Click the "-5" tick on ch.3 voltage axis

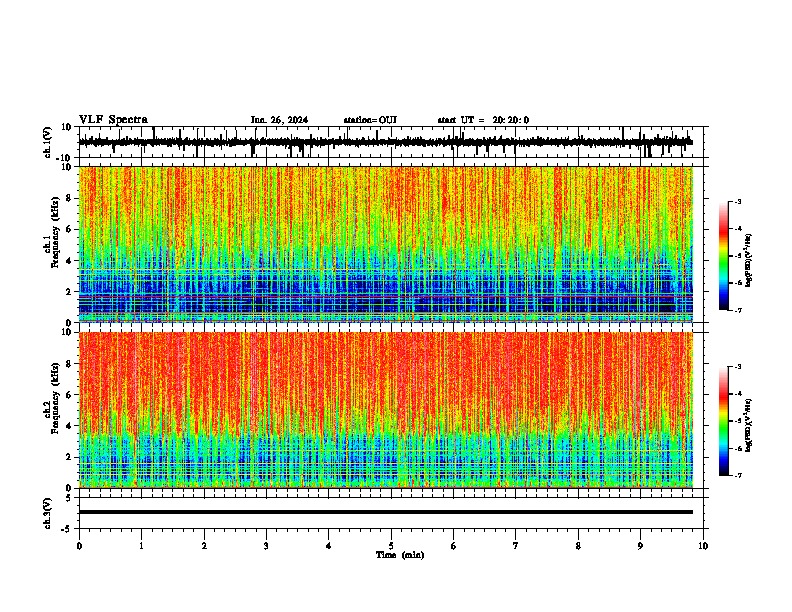pyautogui.click(x=67, y=529)
